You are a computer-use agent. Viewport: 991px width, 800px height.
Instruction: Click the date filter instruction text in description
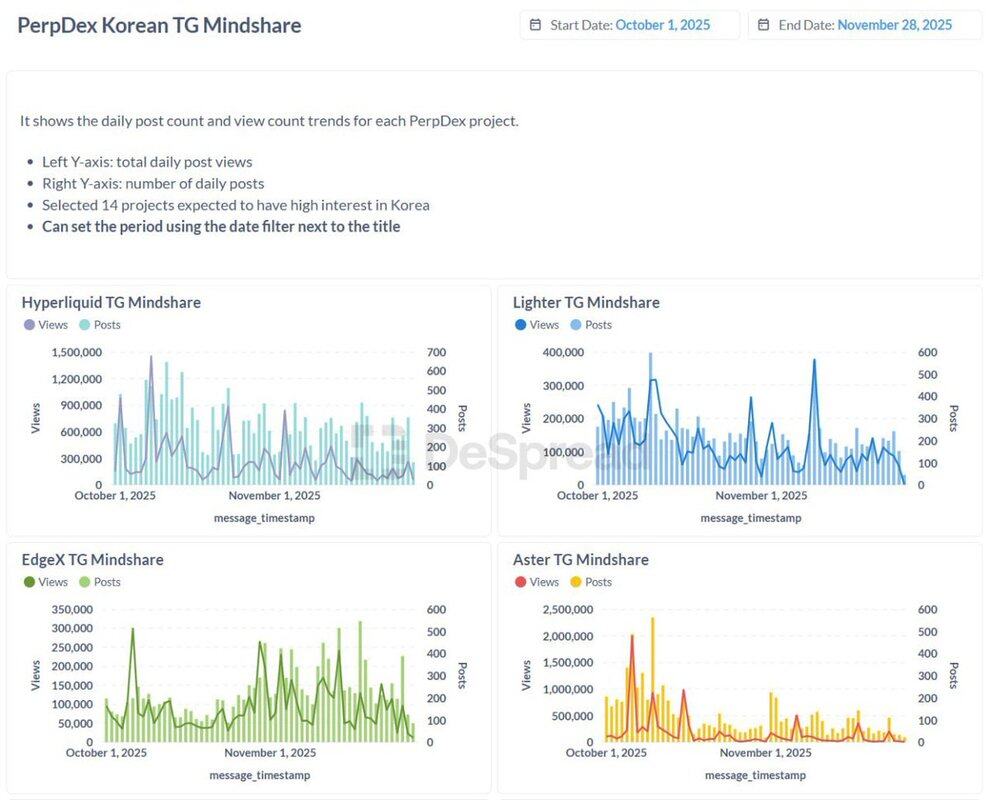coord(221,227)
